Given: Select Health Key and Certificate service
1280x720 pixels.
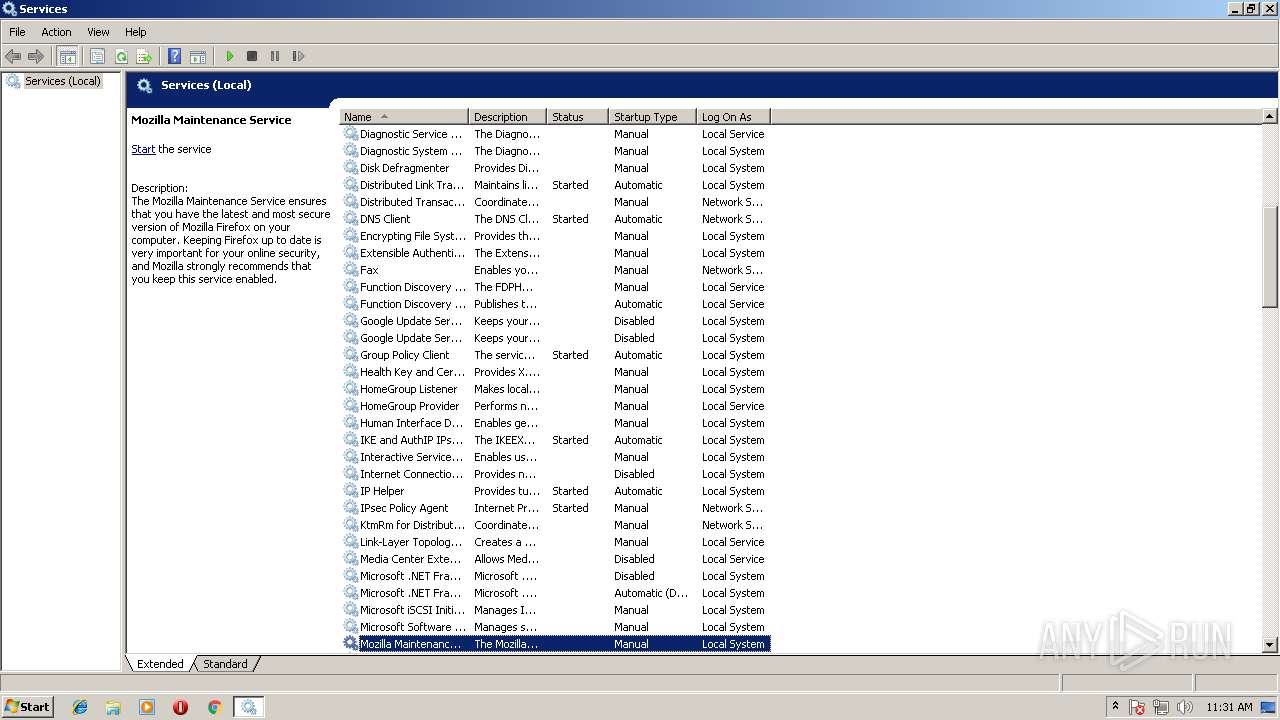Looking at the screenshot, I should [555, 372].
